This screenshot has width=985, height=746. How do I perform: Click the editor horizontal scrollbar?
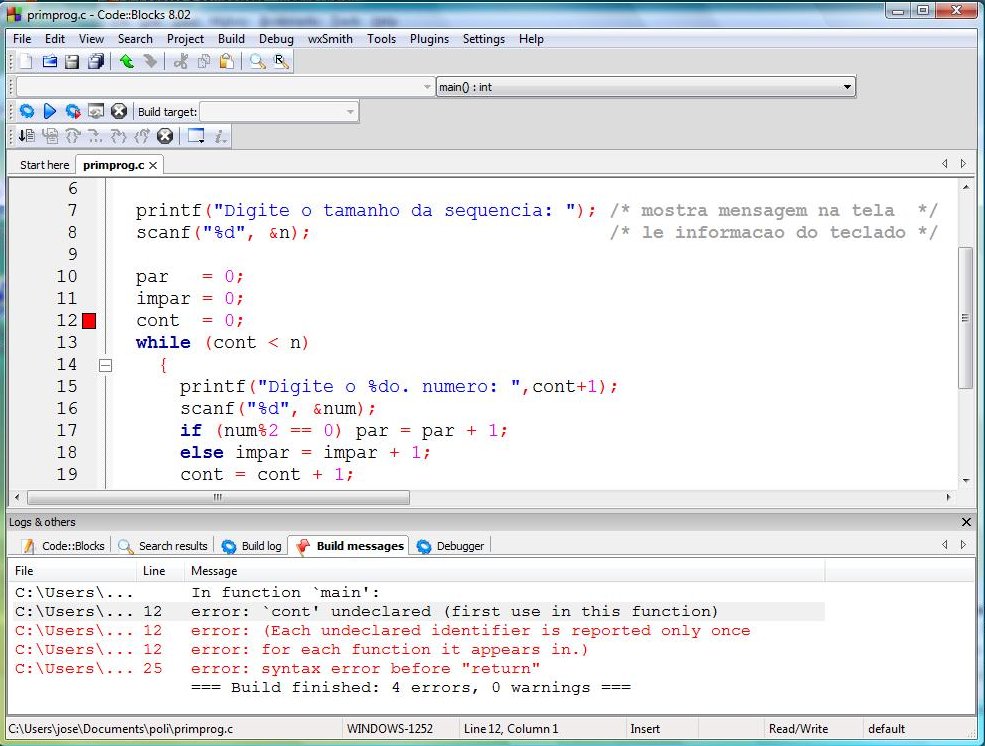(x=218, y=498)
